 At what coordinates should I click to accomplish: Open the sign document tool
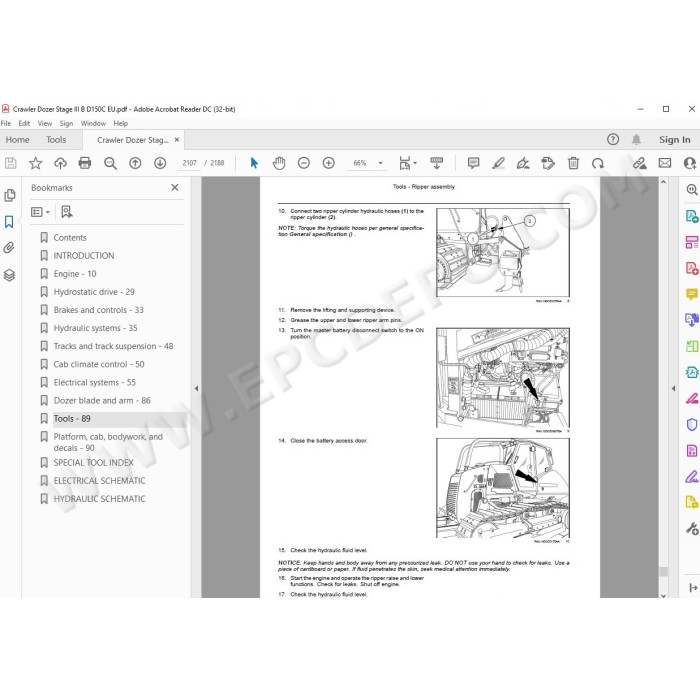pyautogui.click(x=523, y=163)
